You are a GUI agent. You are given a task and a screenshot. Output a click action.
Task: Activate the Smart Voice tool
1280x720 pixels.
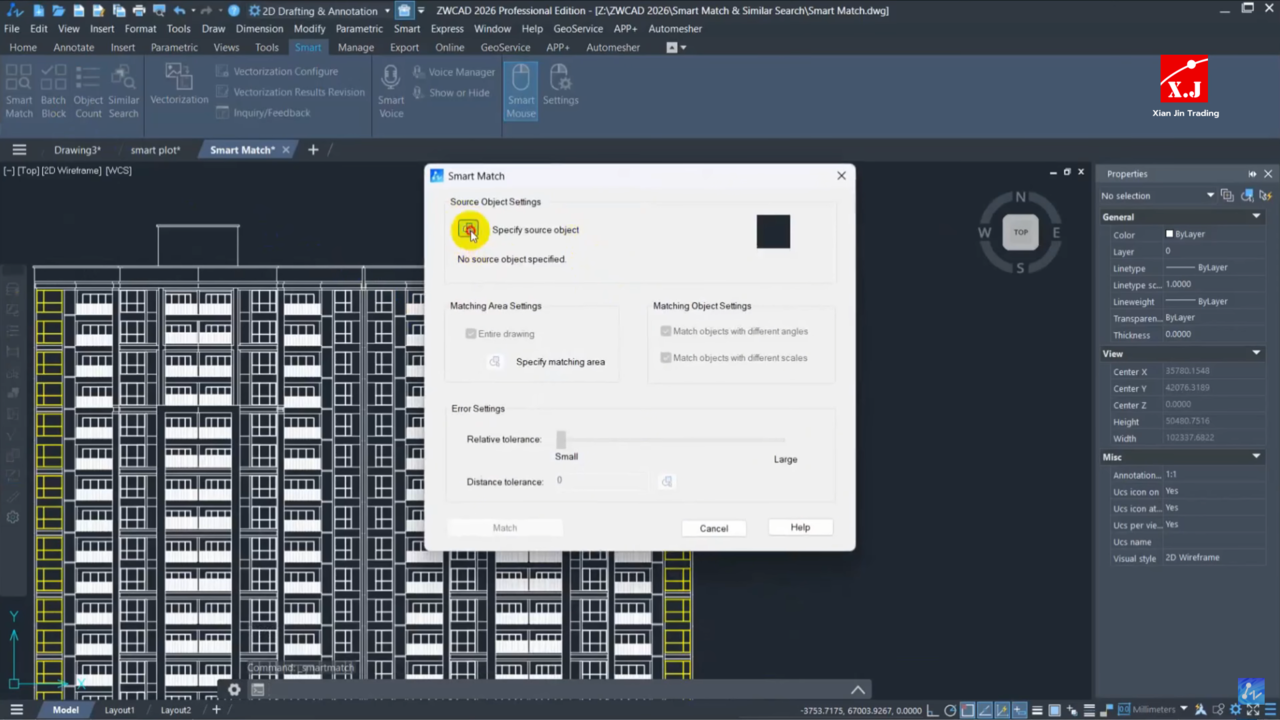click(x=391, y=90)
